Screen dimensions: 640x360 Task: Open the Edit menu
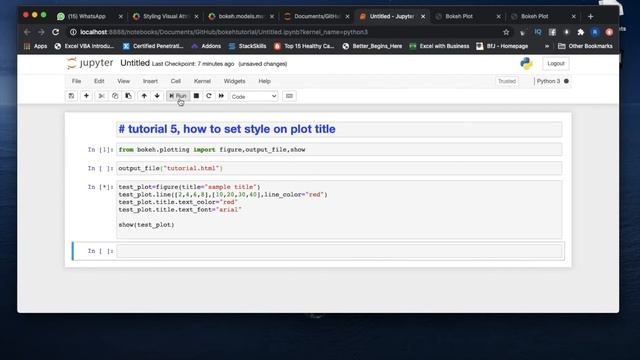pos(99,81)
